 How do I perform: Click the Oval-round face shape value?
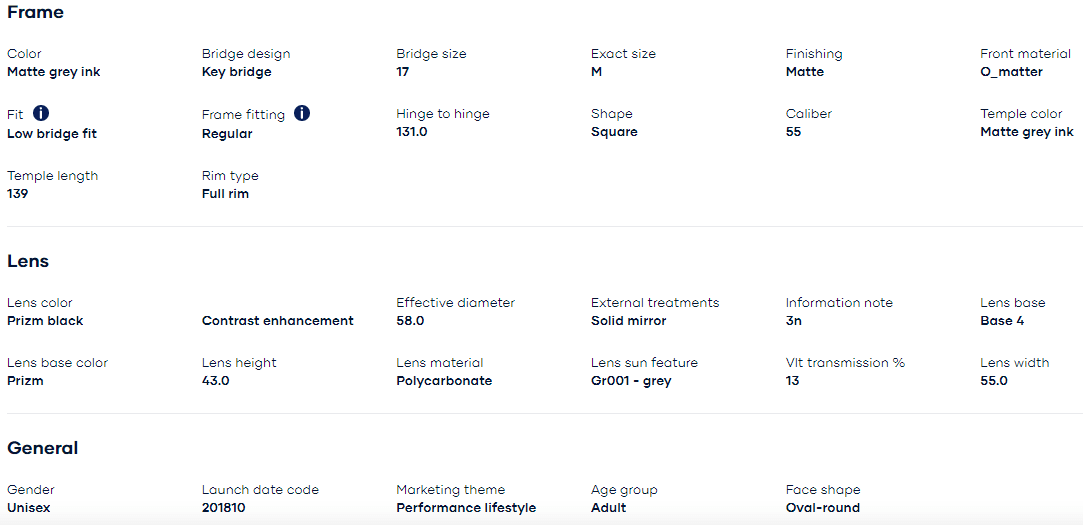[822, 508]
